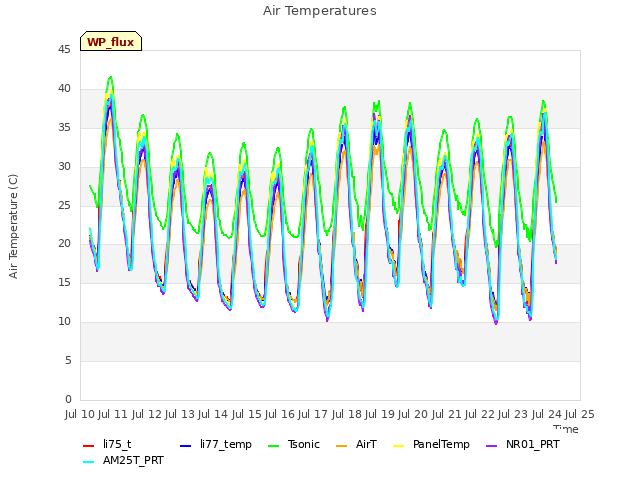Click the Jul 23 x-axis label
Viewport: 640px width, 480px height.
pyautogui.click(x=513, y=415)
